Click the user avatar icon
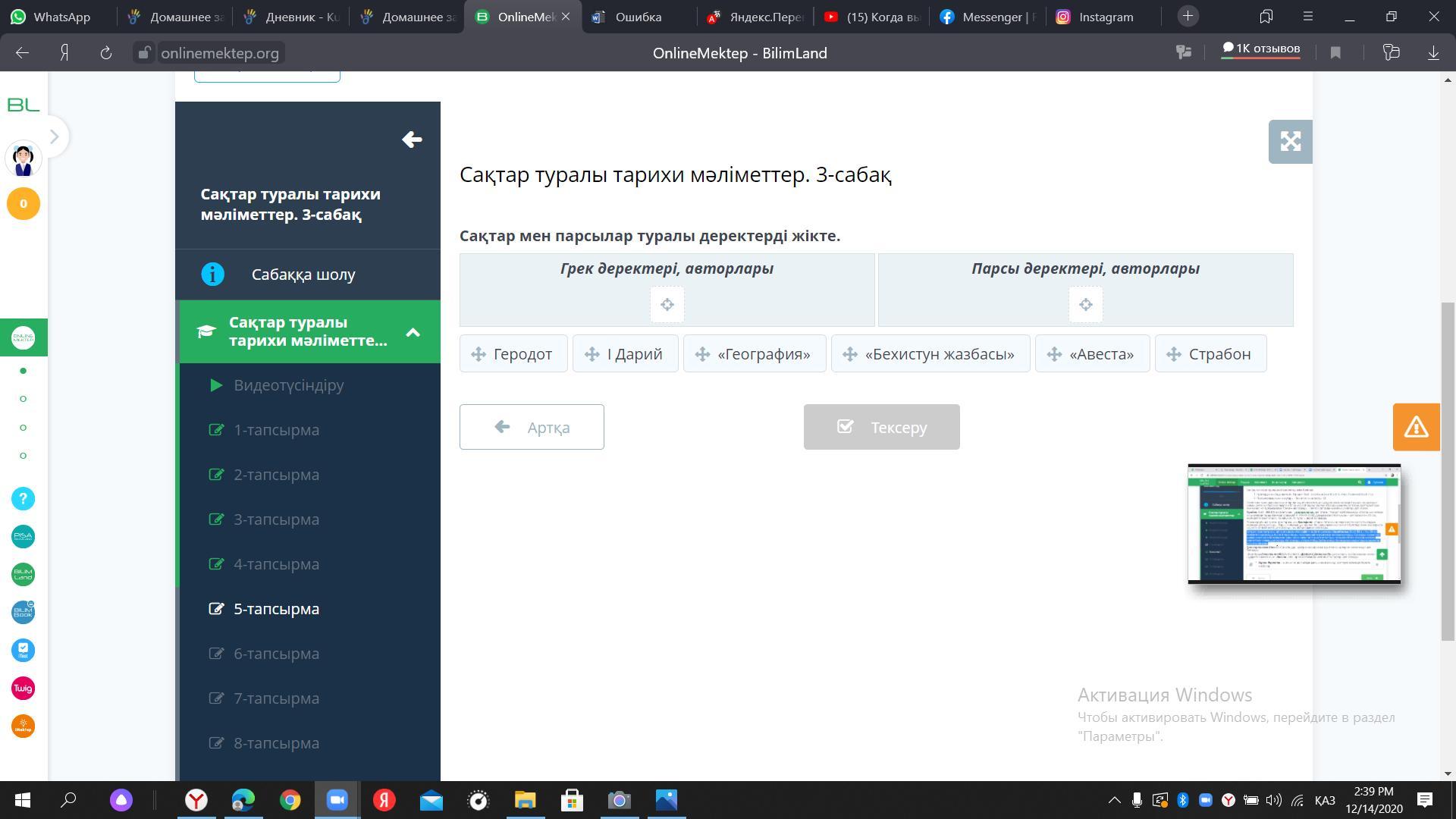The image size is (1456, 819). (x=23, y=159)
